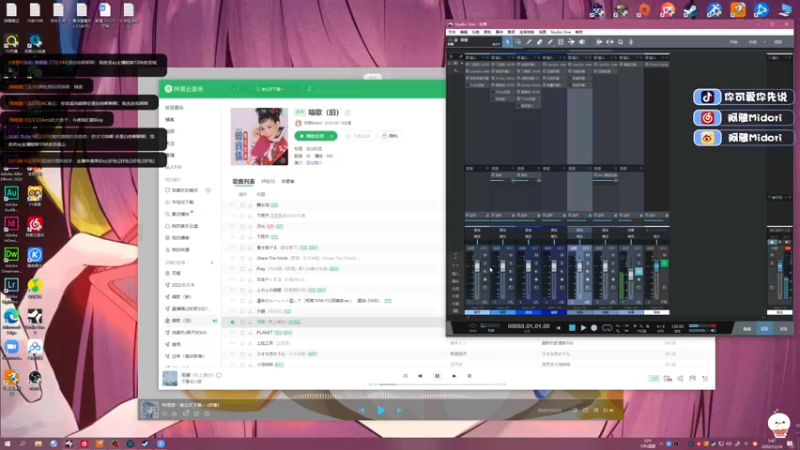The width and height of the screenshot is (800, 450).
Task: Open the last menu item after Studio One menu
Action: pos(579,32)
